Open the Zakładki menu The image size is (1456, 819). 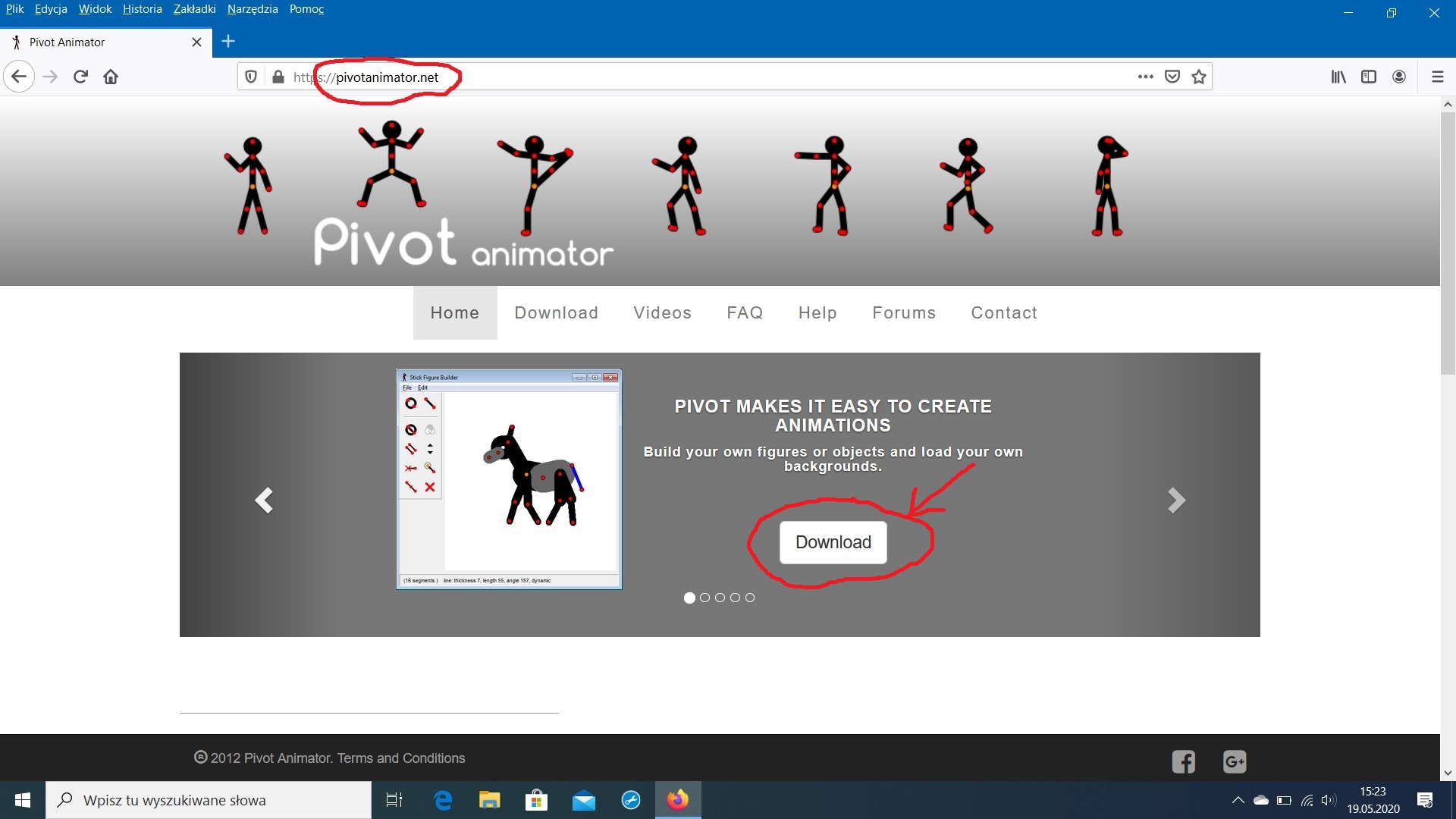tap(194, 9)
